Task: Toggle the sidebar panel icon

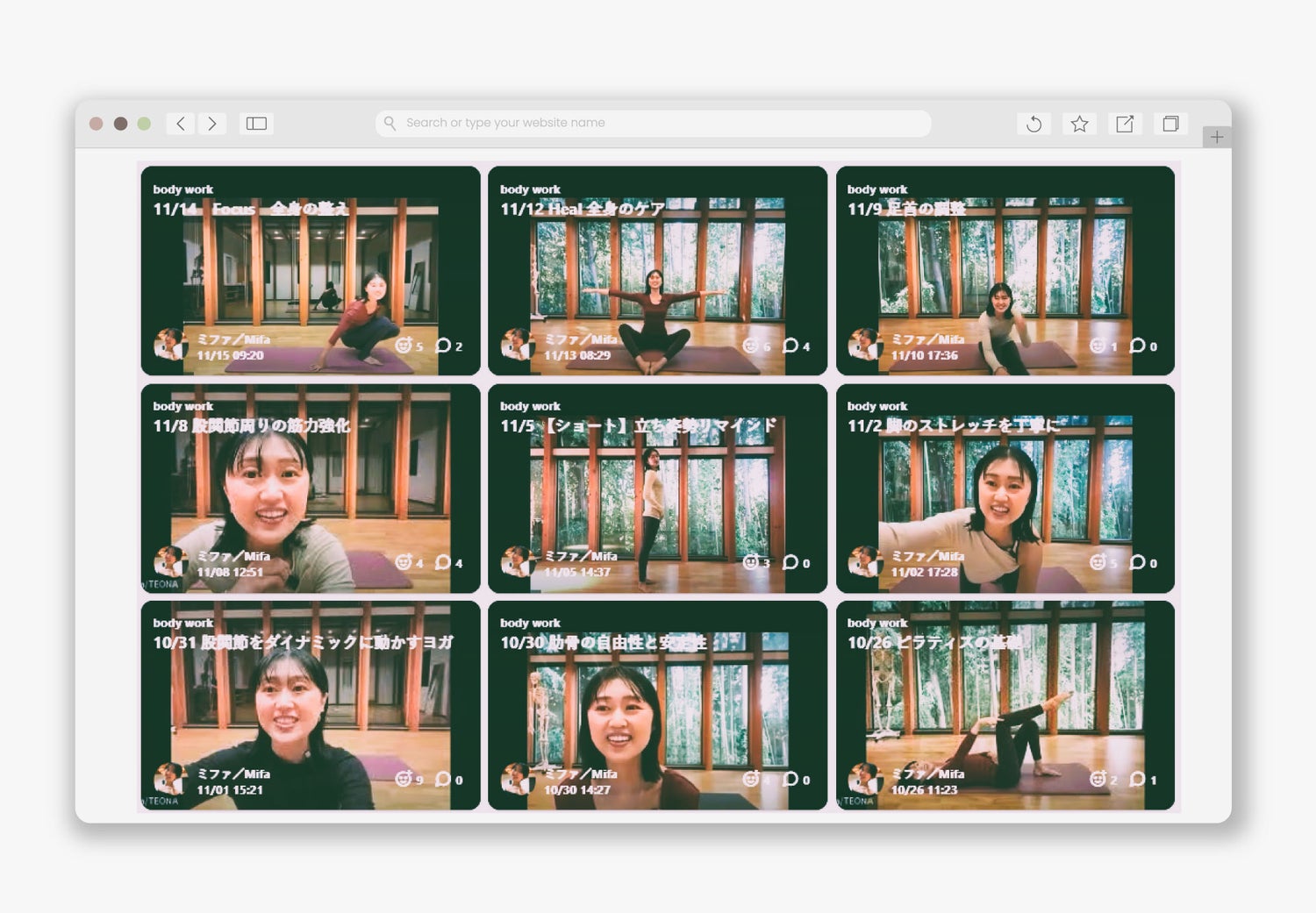Action: click(256, 124)
